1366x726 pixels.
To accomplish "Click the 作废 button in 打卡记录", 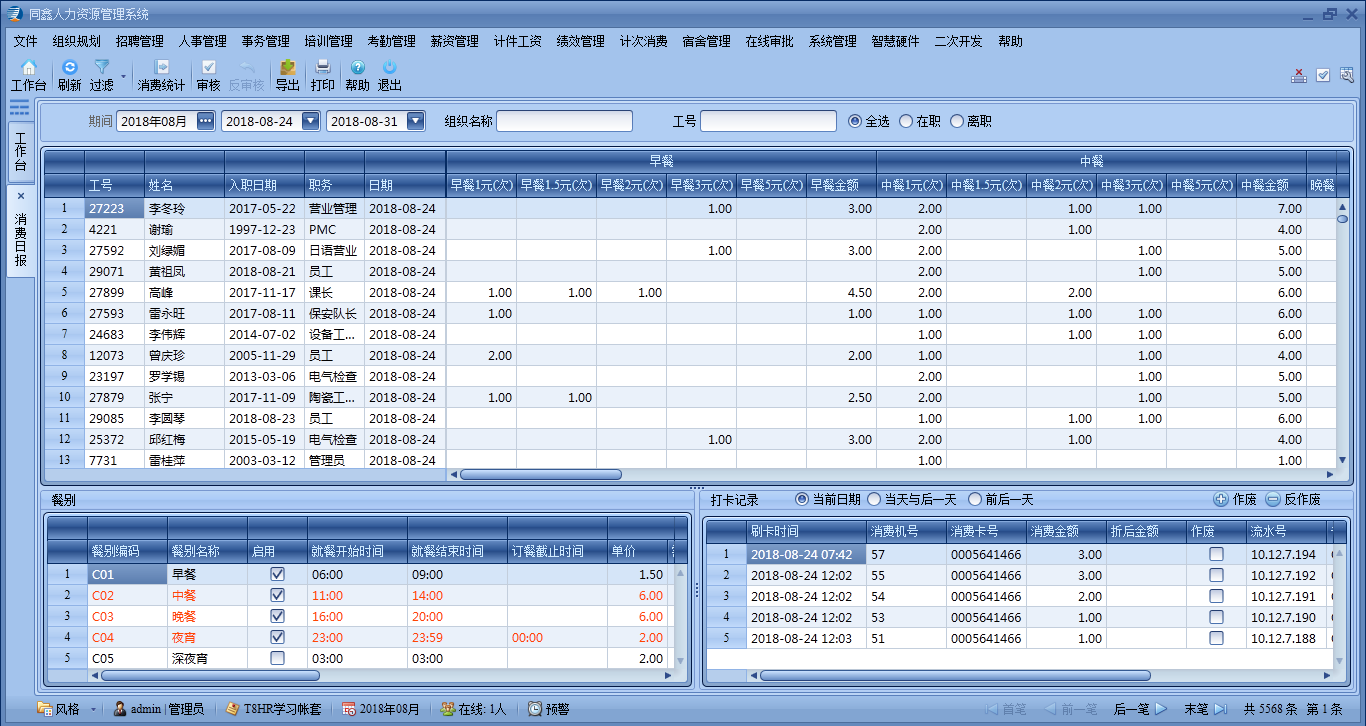I will [x=1235, y=499].
